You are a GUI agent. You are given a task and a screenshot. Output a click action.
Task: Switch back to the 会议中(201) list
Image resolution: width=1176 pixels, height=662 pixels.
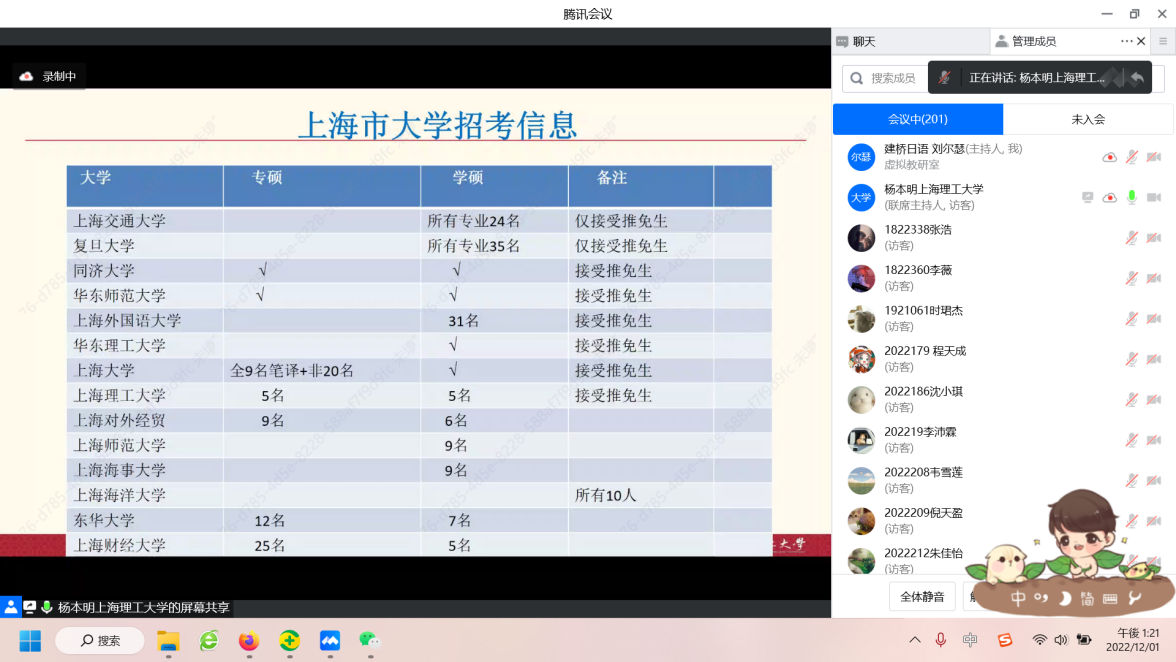(x=917, y=119)
